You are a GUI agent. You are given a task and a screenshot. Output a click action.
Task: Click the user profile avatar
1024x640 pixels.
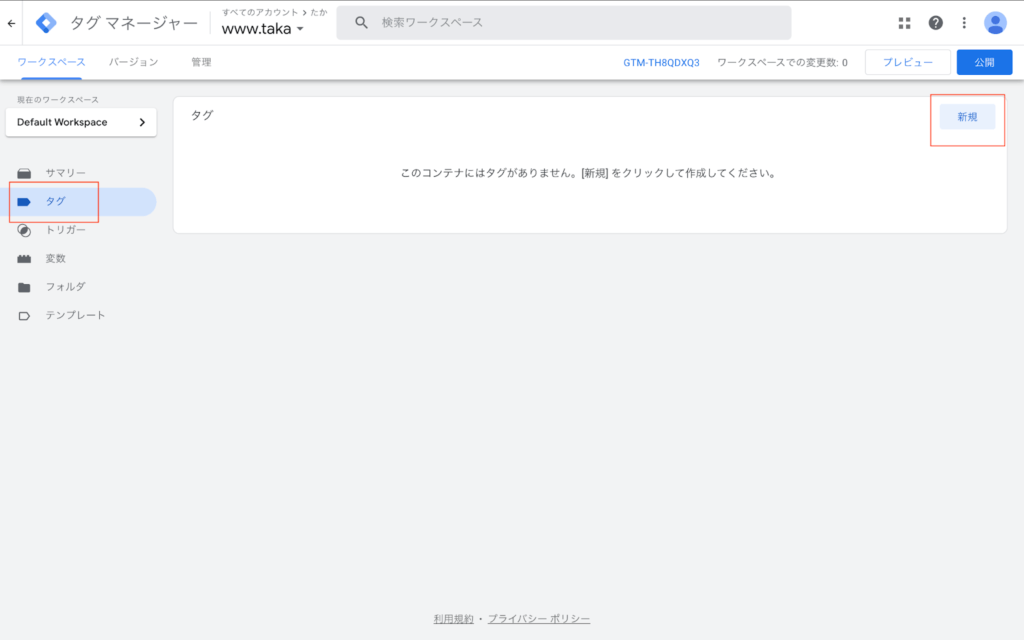[x=995, y=22]
